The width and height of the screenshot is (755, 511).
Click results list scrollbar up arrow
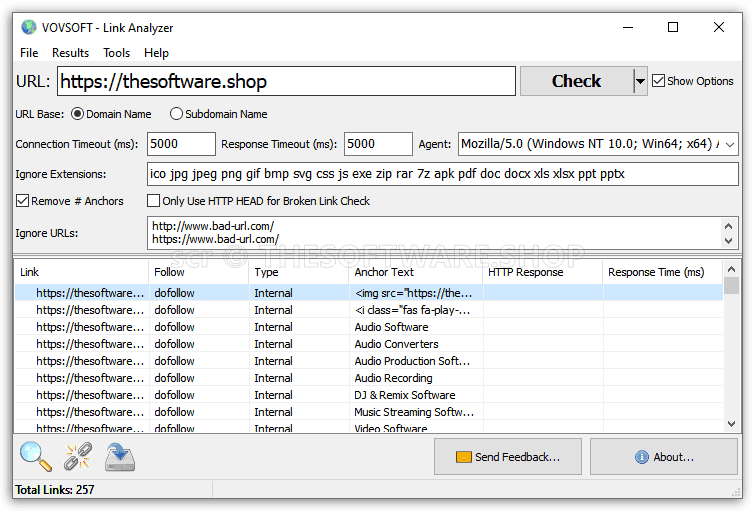tap(731, 269)
